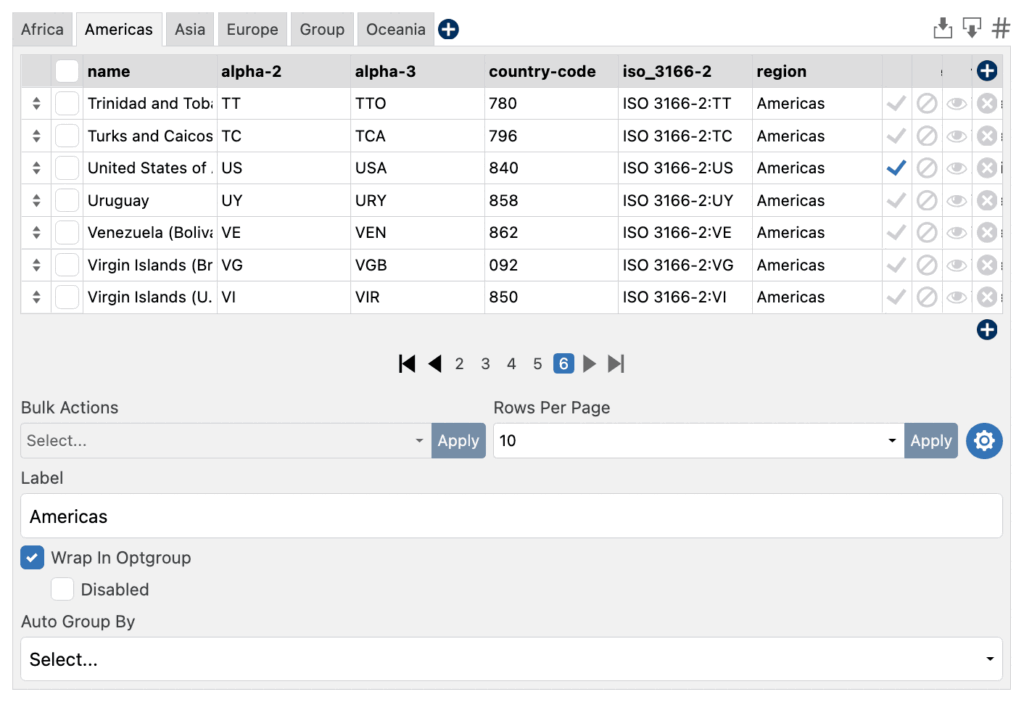This screenshot has width=1024, height=705.
Task: Go to page 5
Action: point(537,364)
